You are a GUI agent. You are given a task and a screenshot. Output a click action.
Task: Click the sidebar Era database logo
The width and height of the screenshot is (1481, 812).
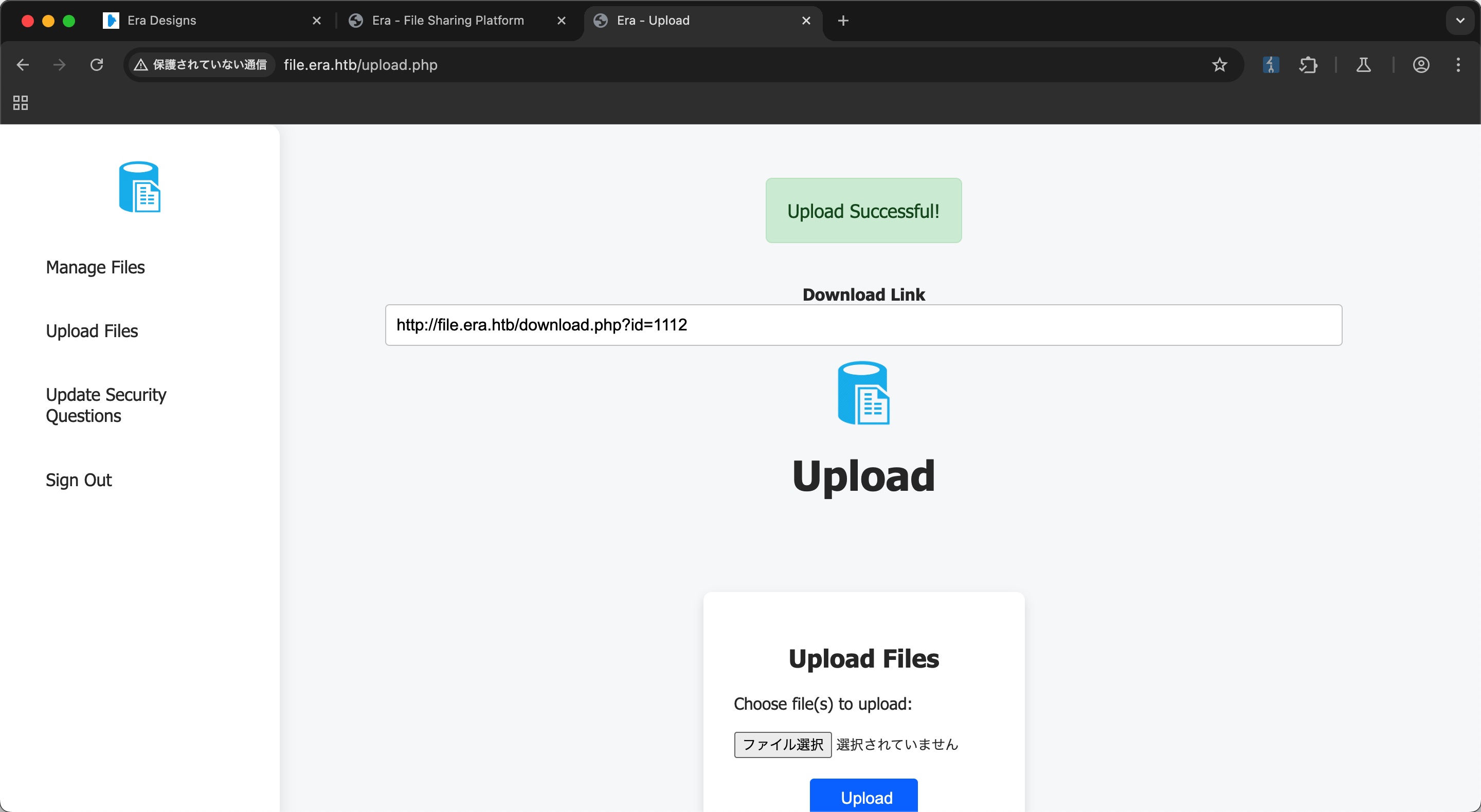coord(139,187)
